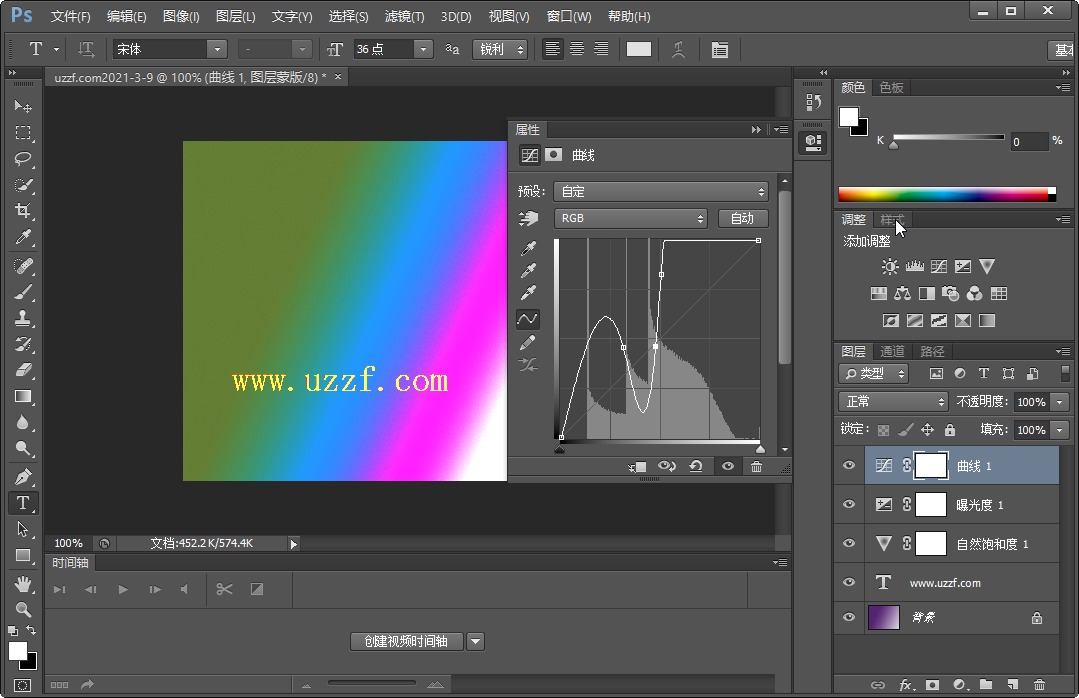Click the black point eyedropper in Curves
1079x698 pixels.
click(528, 248)
